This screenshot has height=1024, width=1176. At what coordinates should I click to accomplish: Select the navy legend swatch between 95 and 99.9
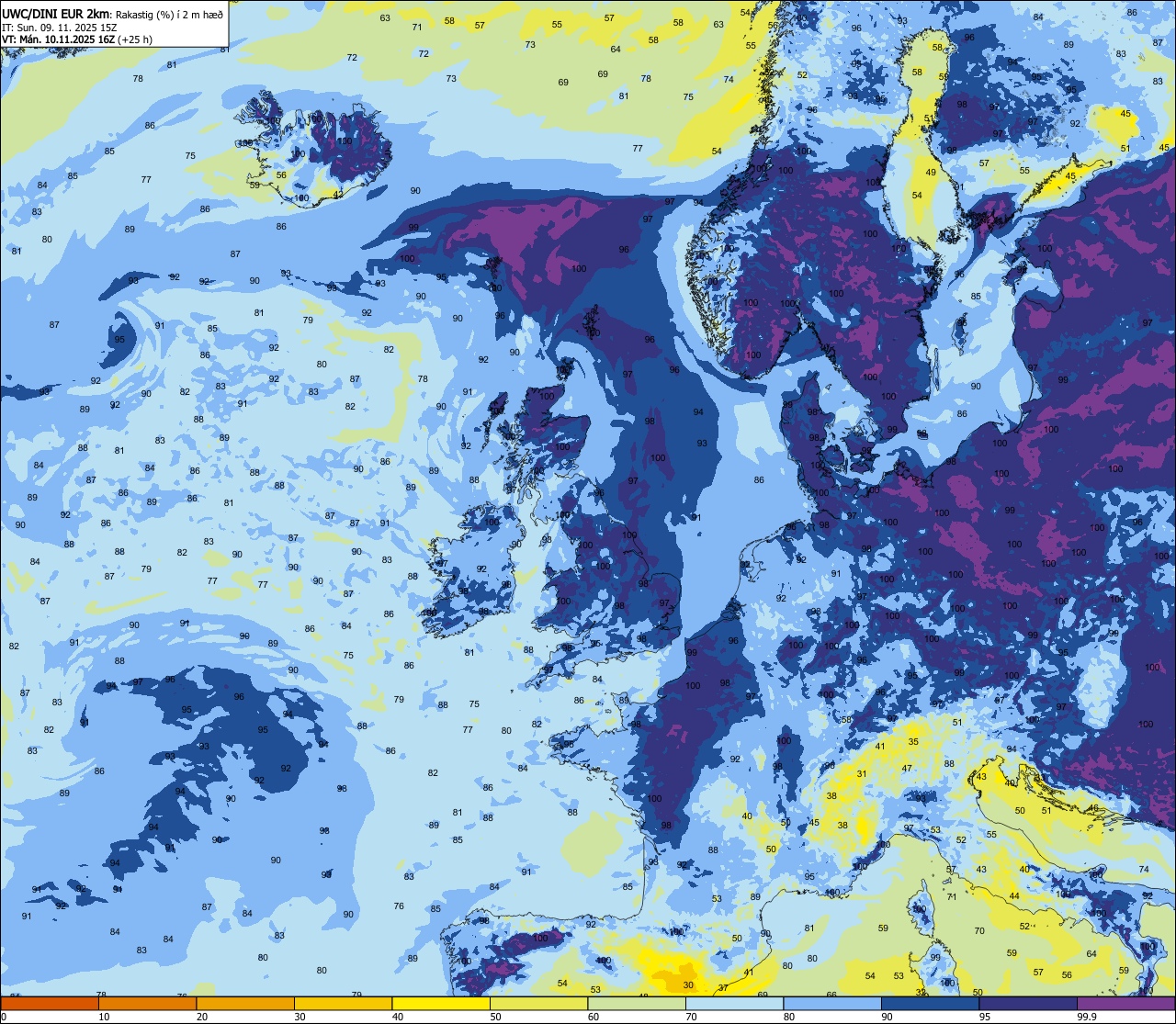[x=1028, y=1003]
